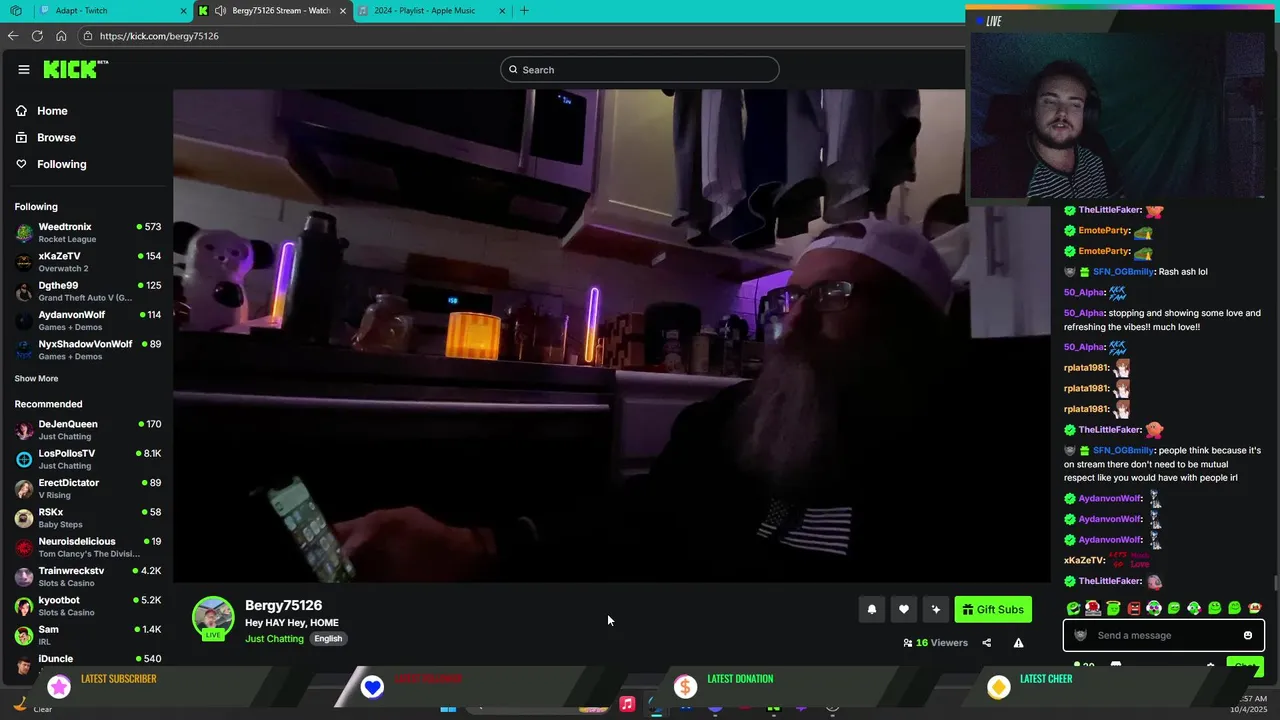Click LosPollosTV channel avatar
This screenshot has height=720, width=1280.
pyautogui.click(x=24, y=459)
